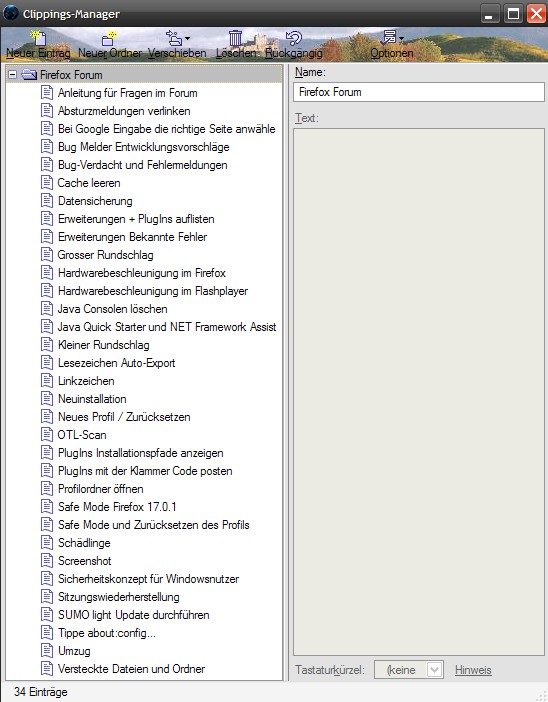
Task: Click the Rückgängig undo icon
Action: [293, 38]
